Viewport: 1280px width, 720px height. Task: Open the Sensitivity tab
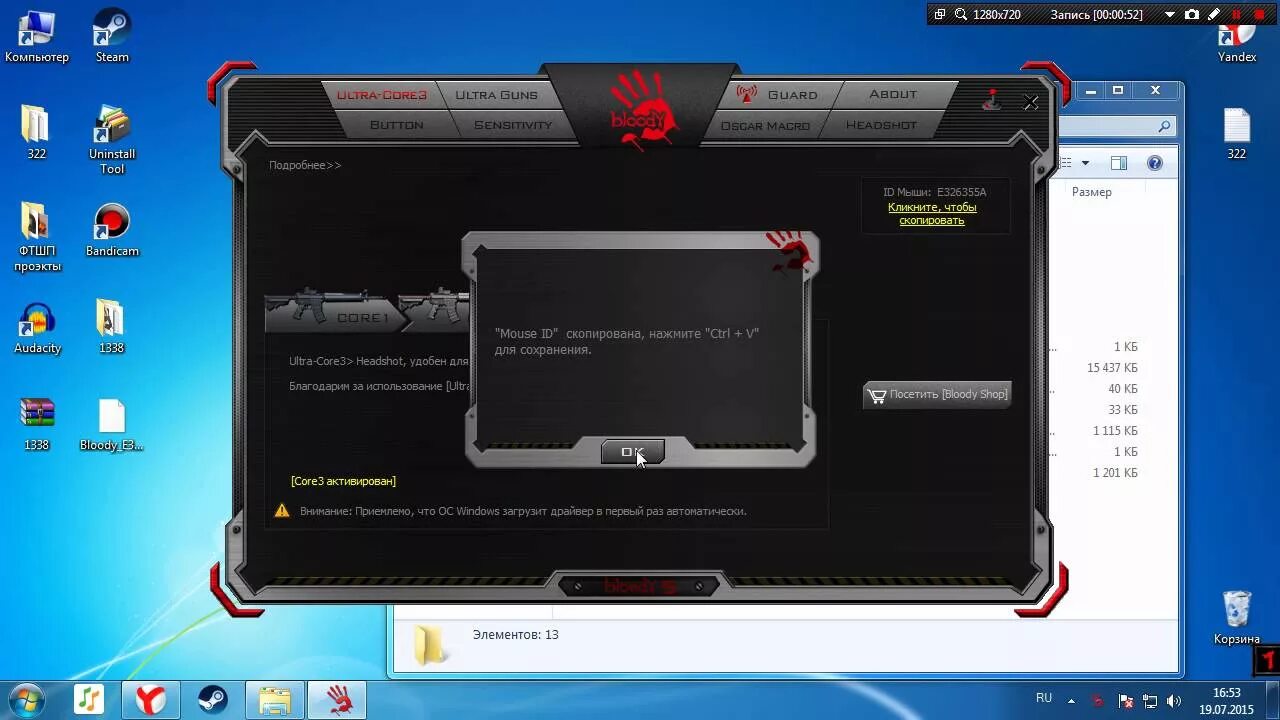click(x=512, y=125)
